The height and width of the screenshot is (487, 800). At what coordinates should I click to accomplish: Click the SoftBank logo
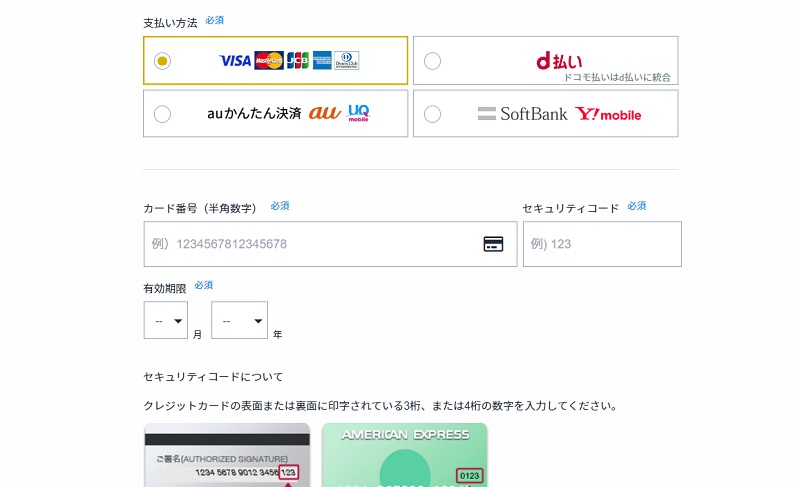point(522,114)
